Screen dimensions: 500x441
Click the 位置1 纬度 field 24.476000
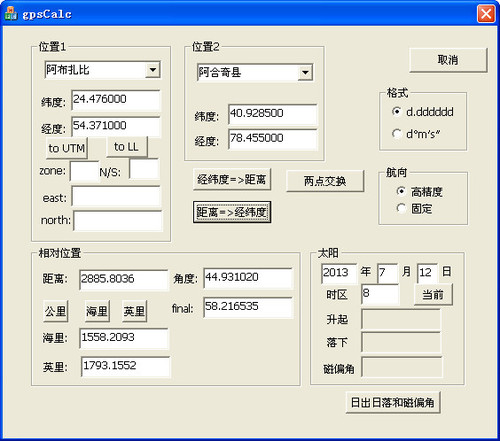pyautogui.click(x=116, y=100)
